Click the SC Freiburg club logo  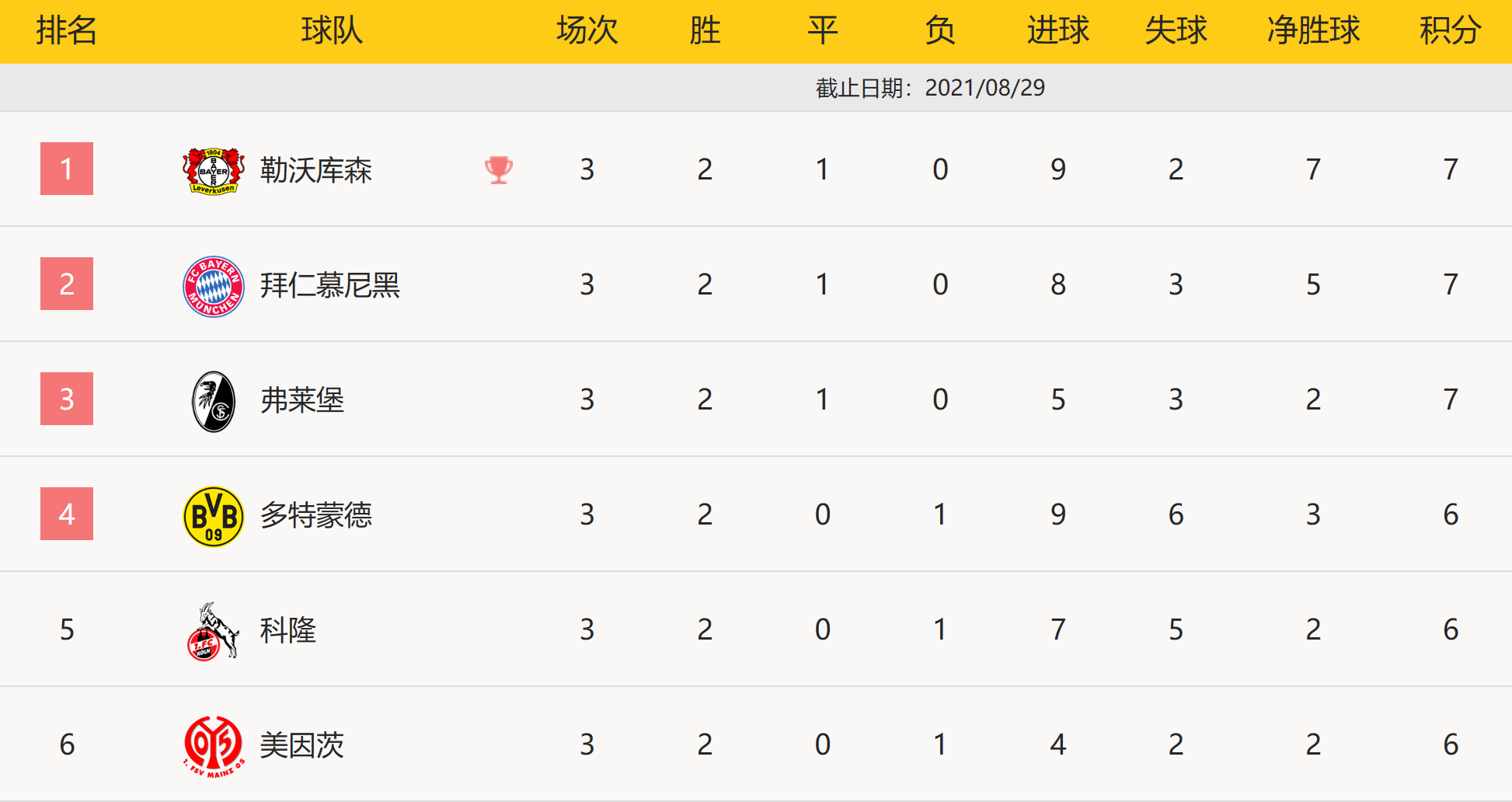(x=214, y=400)
